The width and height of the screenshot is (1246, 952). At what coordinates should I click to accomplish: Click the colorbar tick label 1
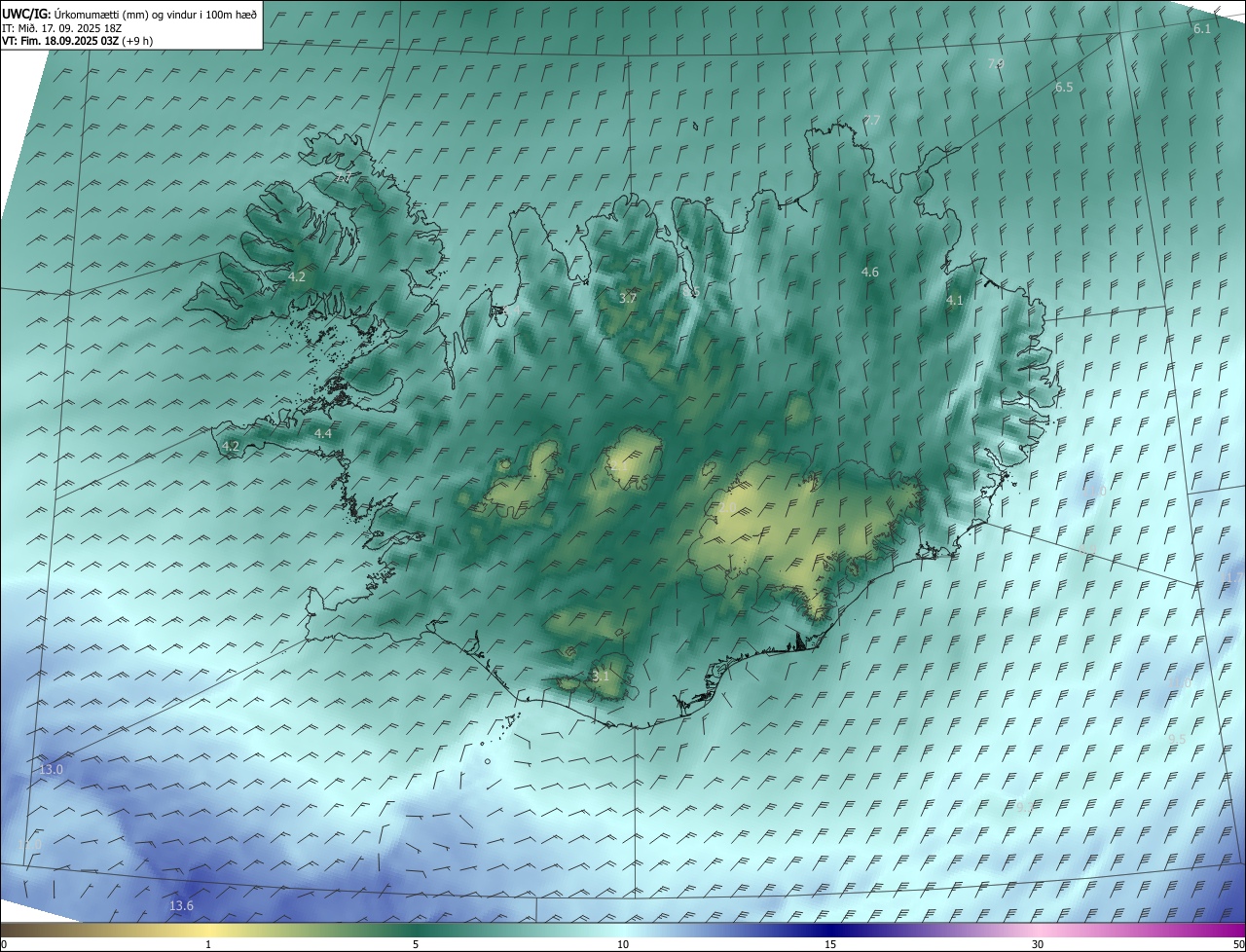coord(208,945)
